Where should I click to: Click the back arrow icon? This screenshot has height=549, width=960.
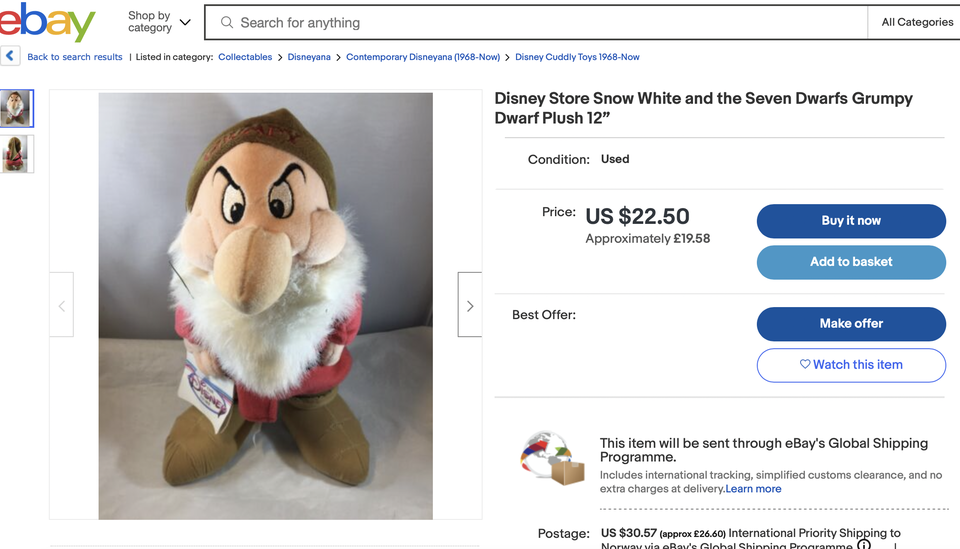pos(10,57)
